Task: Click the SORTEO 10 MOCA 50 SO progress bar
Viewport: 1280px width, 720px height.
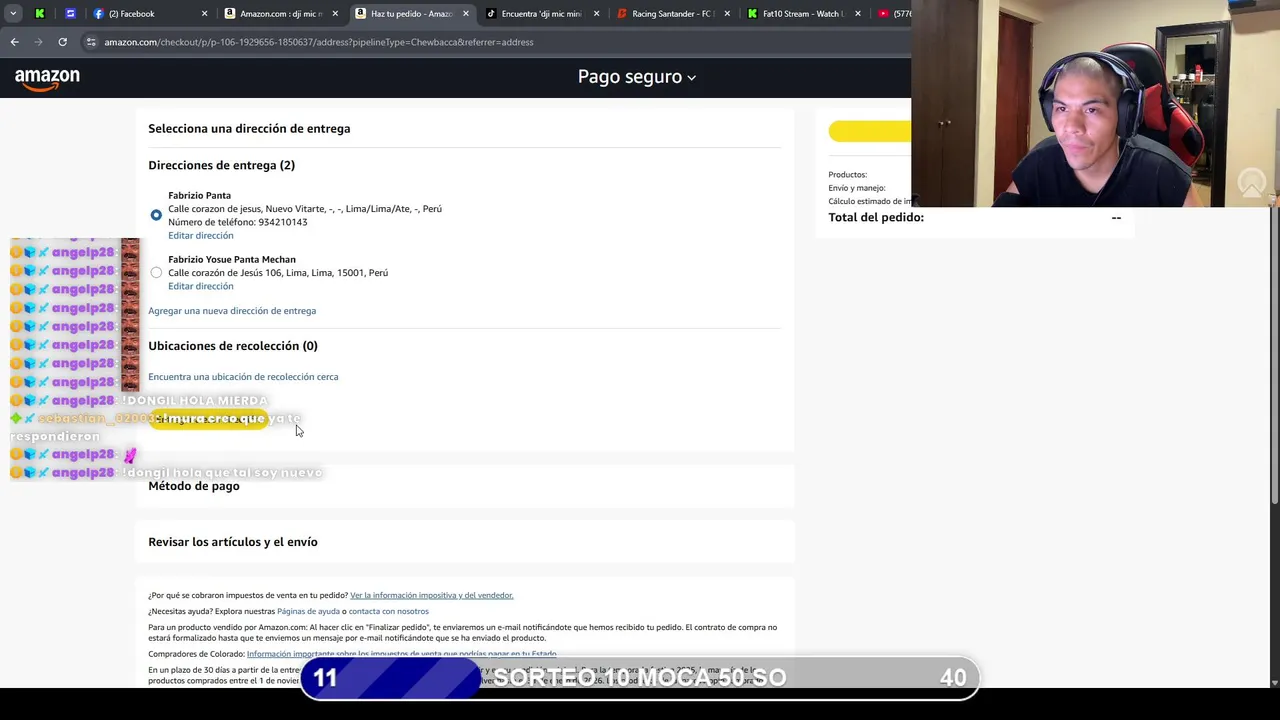Action: pyautogui.click(x=640, y=677)
